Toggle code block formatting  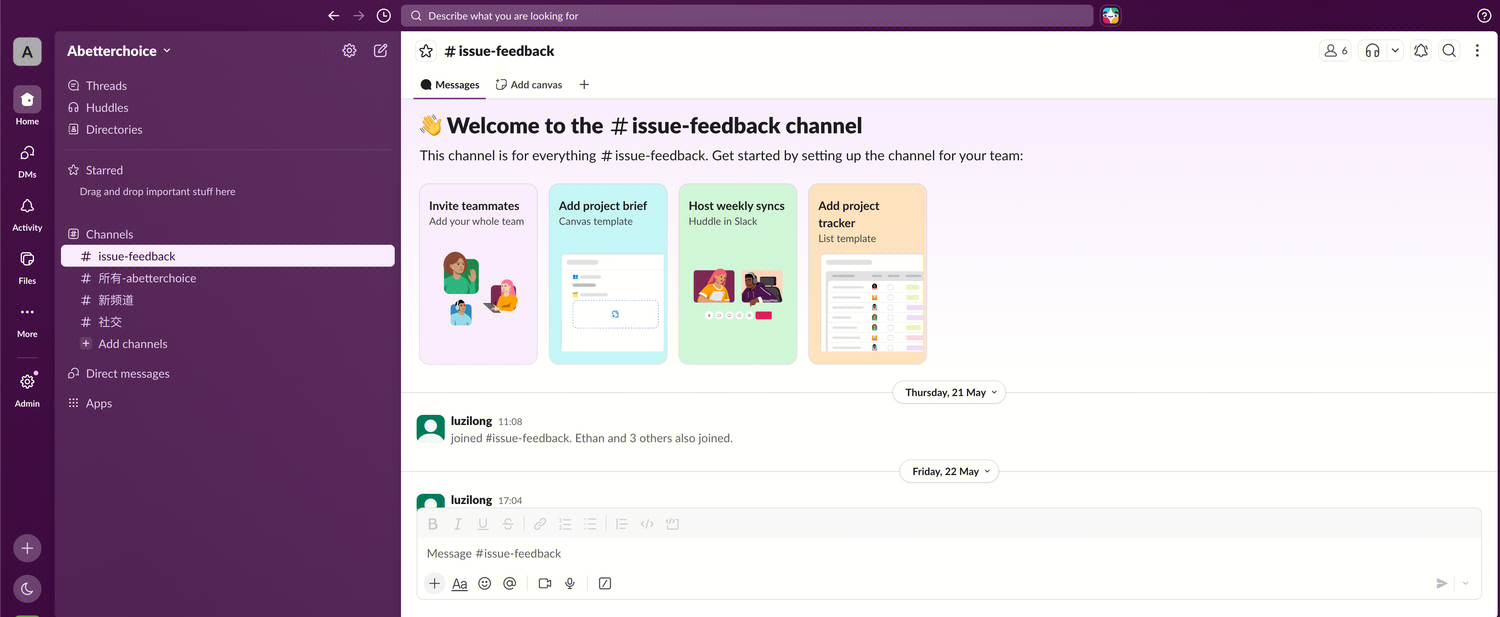[672, 524]
